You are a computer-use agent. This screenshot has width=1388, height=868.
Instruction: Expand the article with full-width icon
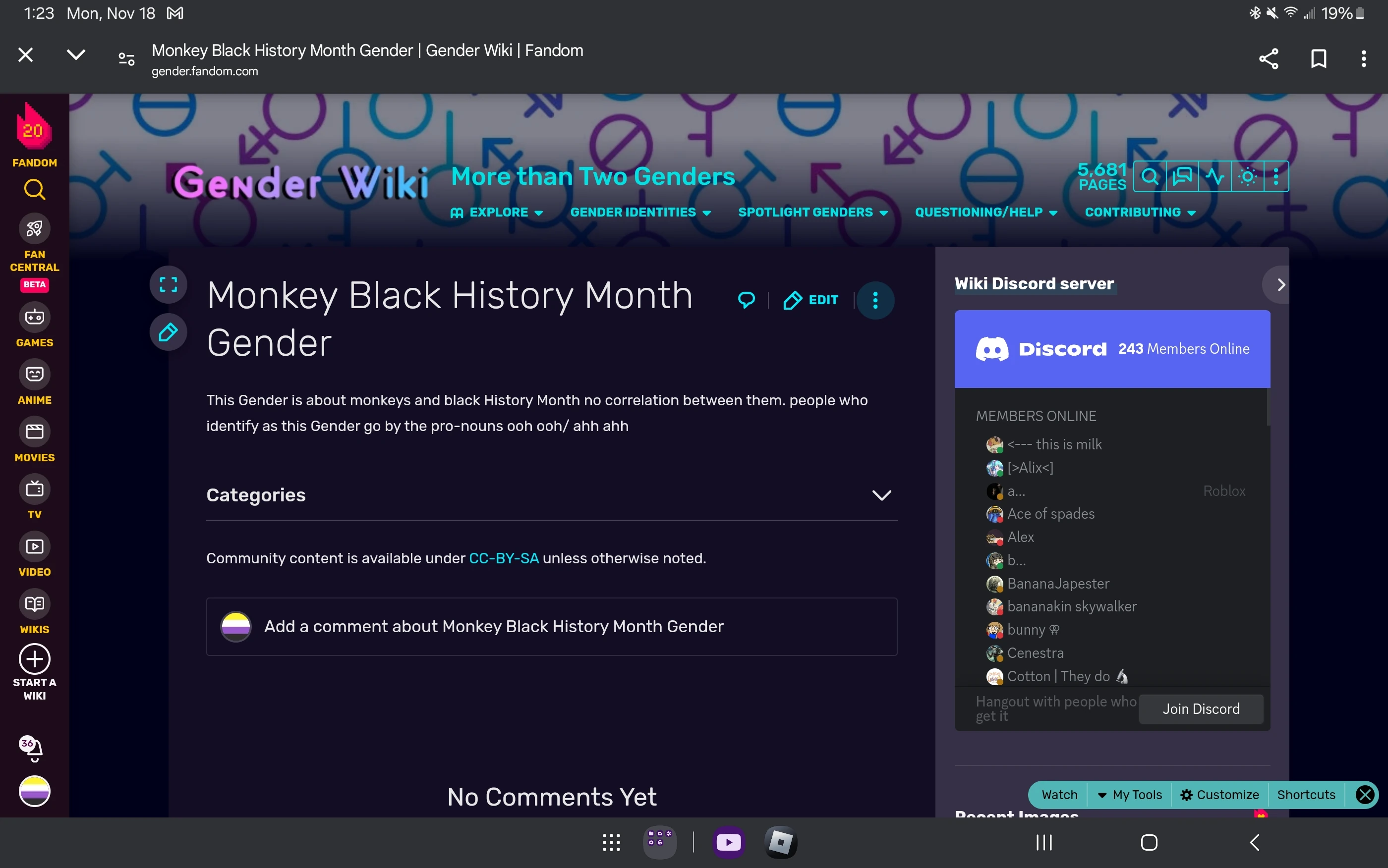click(x=168, y=284)
